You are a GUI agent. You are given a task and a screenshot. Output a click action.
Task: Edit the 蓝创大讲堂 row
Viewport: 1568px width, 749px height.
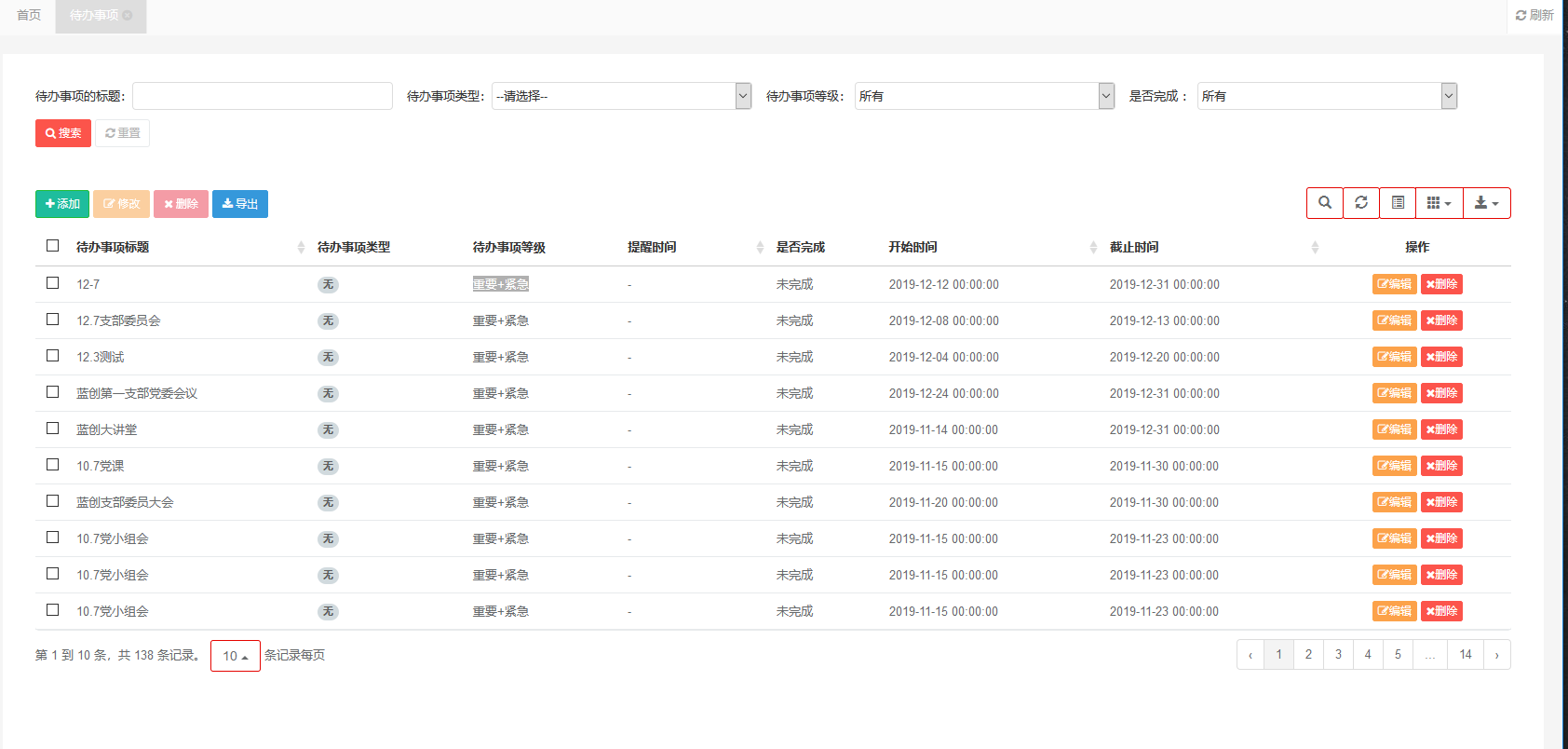(x=1394, y=429)
